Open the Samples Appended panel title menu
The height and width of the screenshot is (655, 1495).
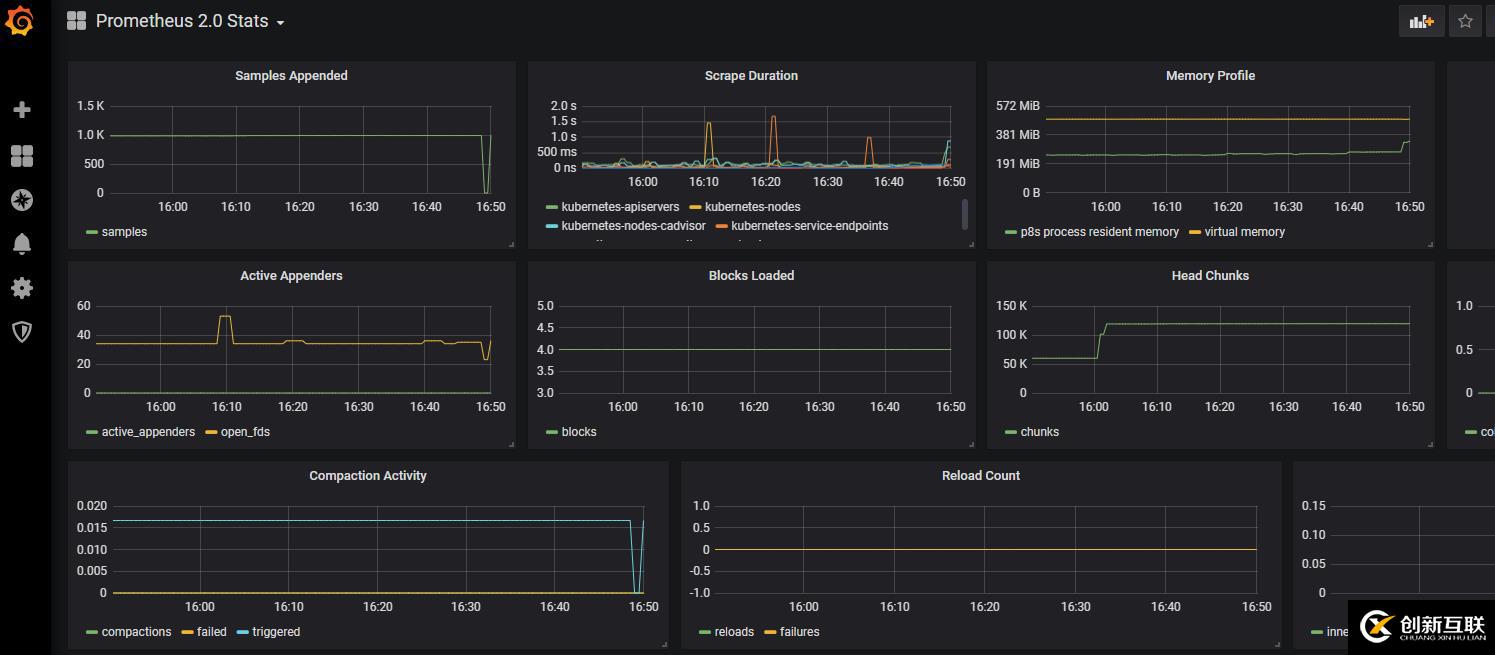tap(291, 76)
